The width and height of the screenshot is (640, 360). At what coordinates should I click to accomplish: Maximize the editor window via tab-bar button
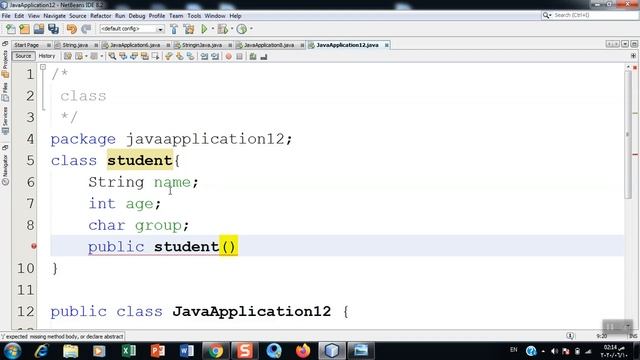coord(633,44)
